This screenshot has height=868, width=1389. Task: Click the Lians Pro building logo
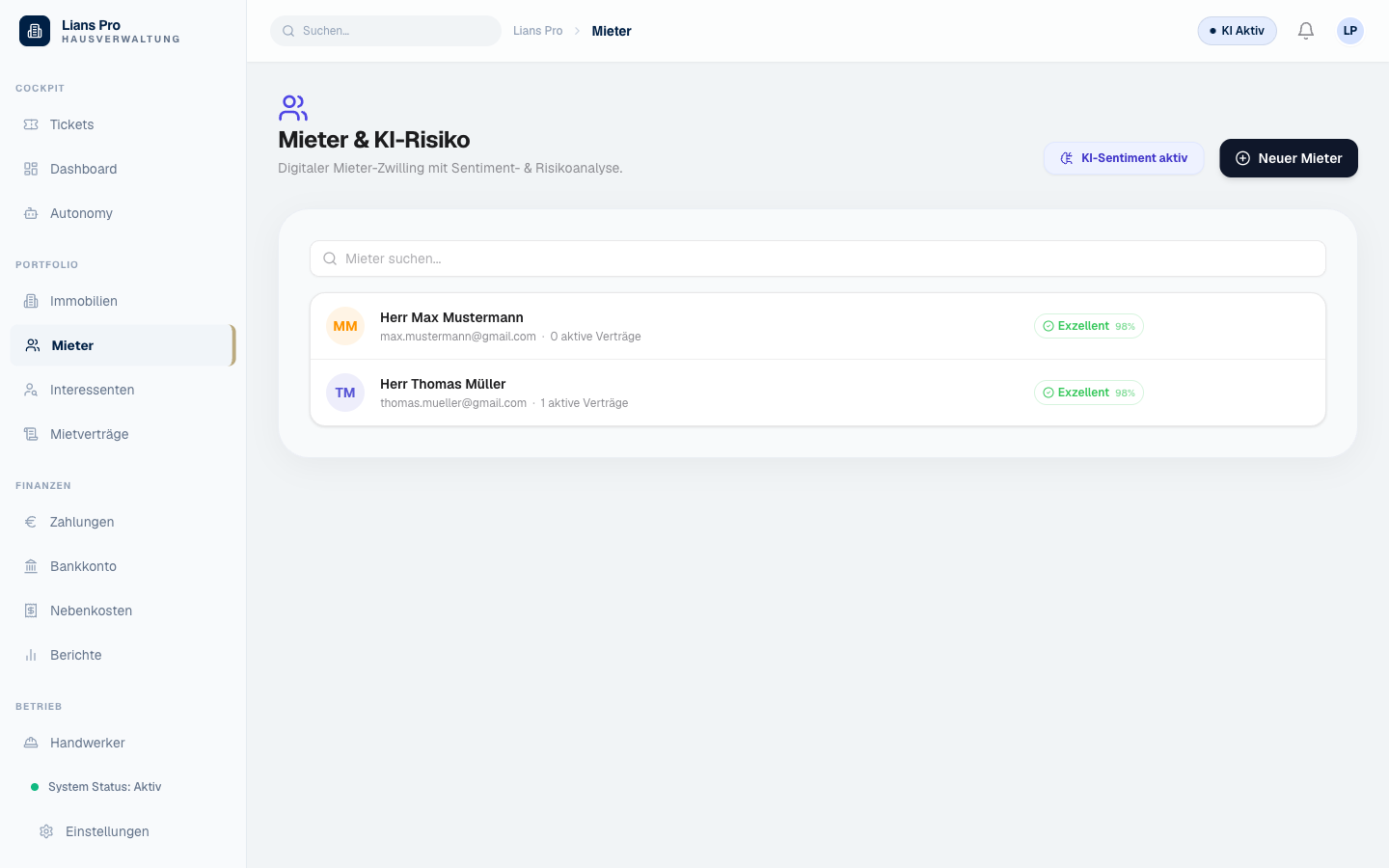click(x=35, y=31)
